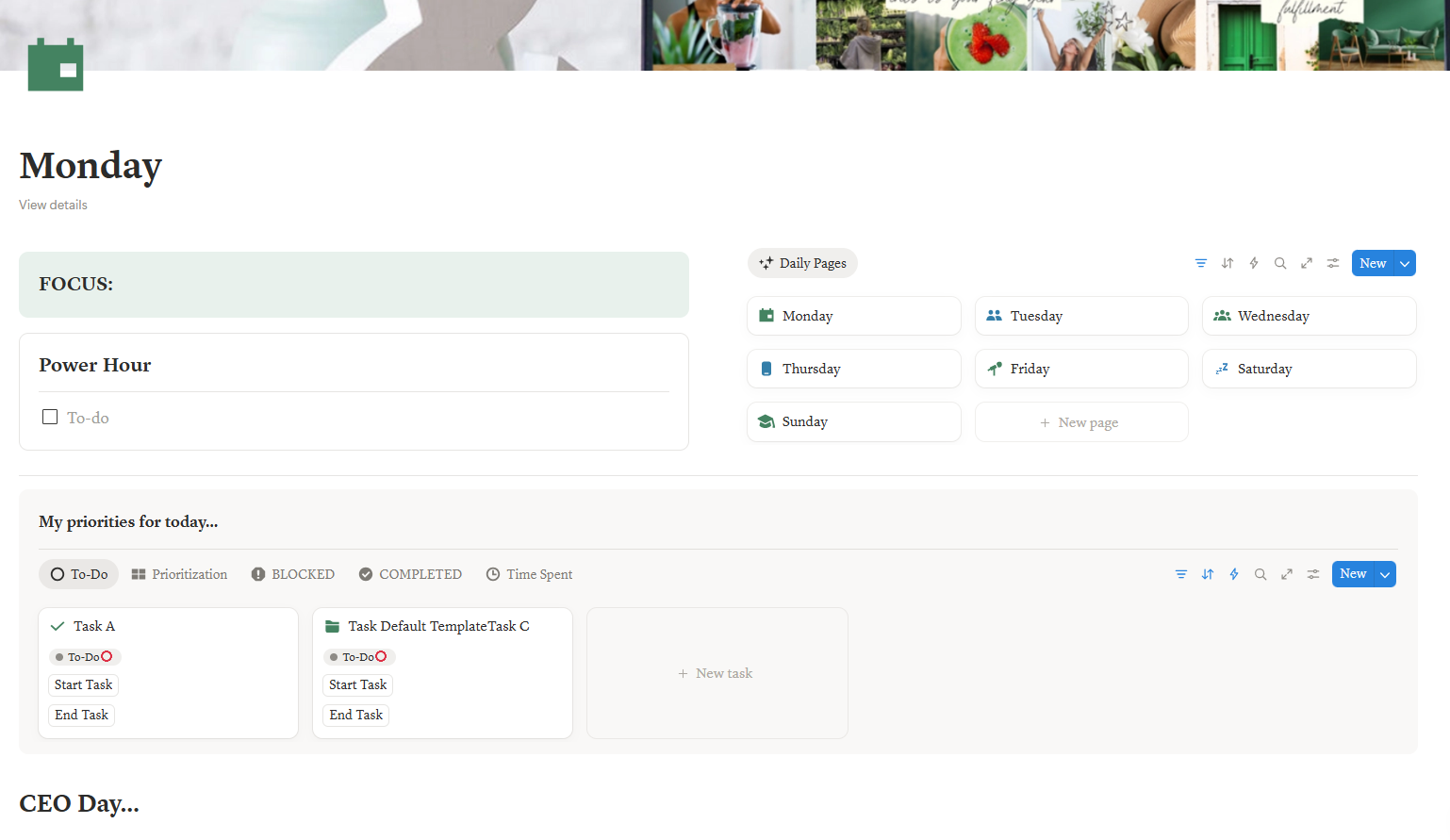Toggle the checkmark on Task A
The width and height of the screenshot is (1450, 840).
56,625
